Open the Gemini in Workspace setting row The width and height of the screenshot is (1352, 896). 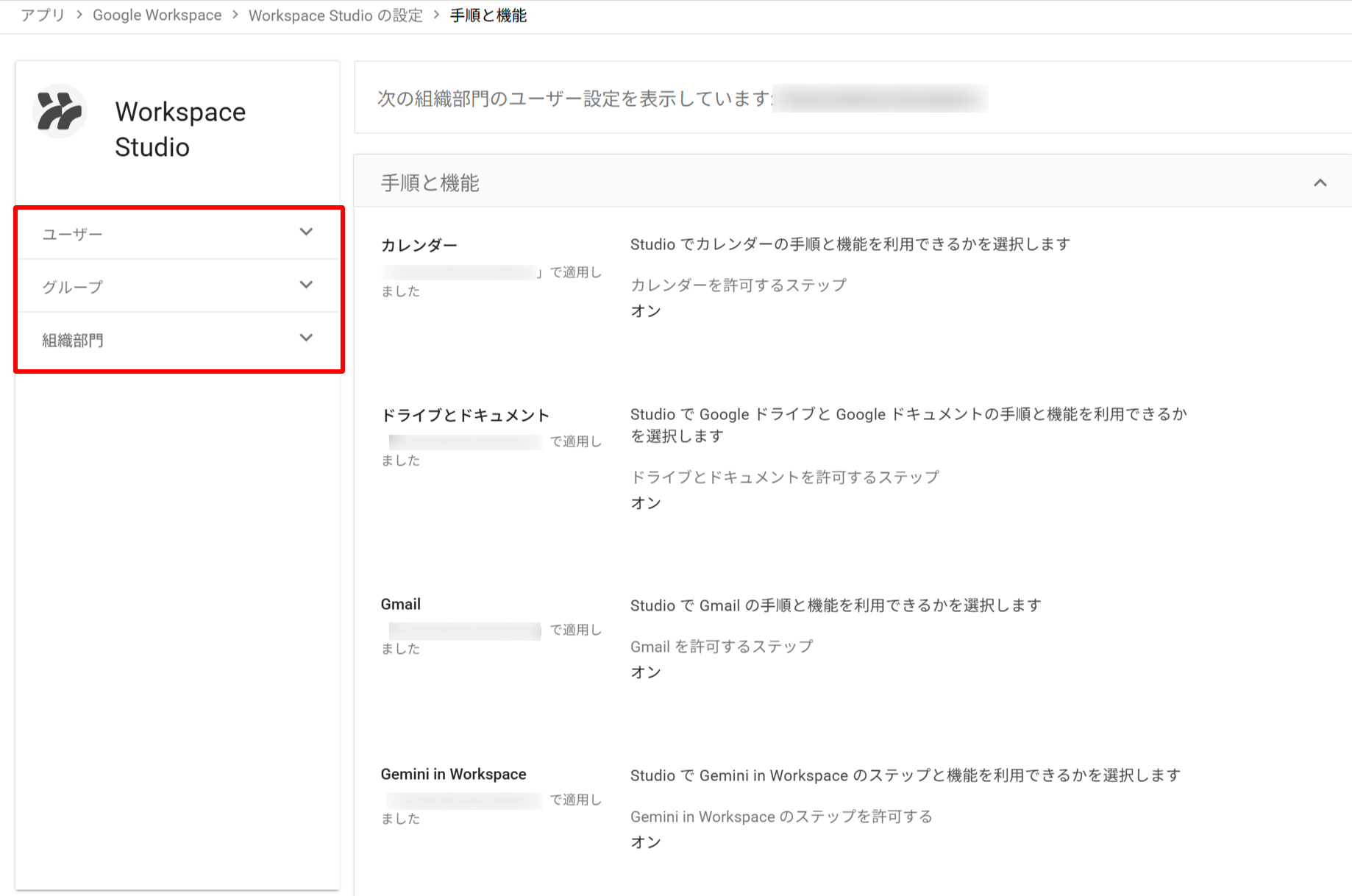coord(853,808)
